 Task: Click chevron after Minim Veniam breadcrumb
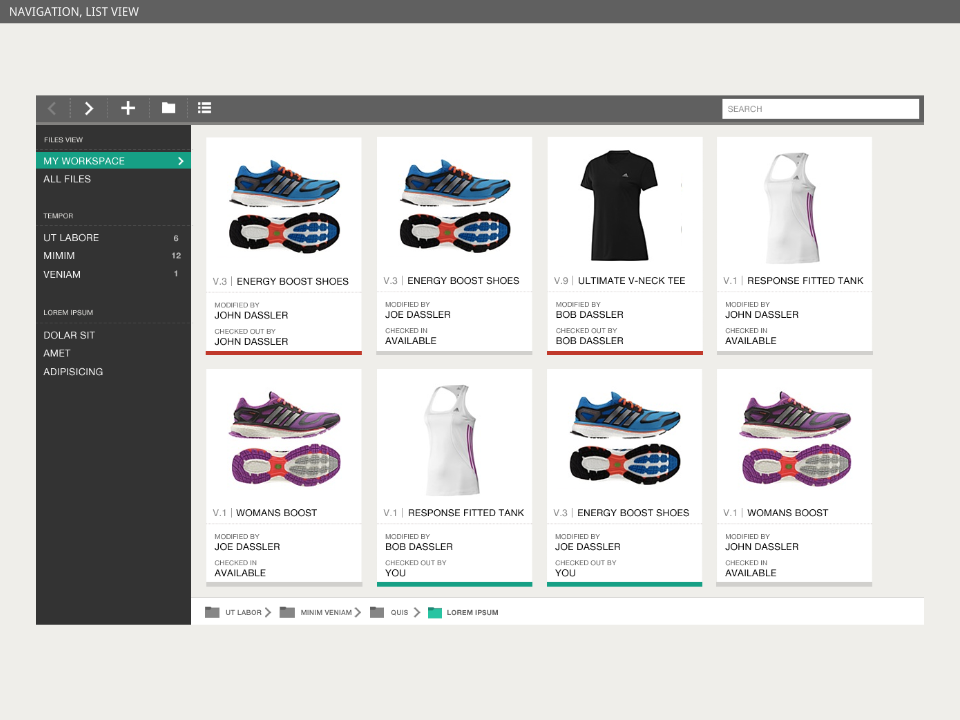[x=358, y=612]
